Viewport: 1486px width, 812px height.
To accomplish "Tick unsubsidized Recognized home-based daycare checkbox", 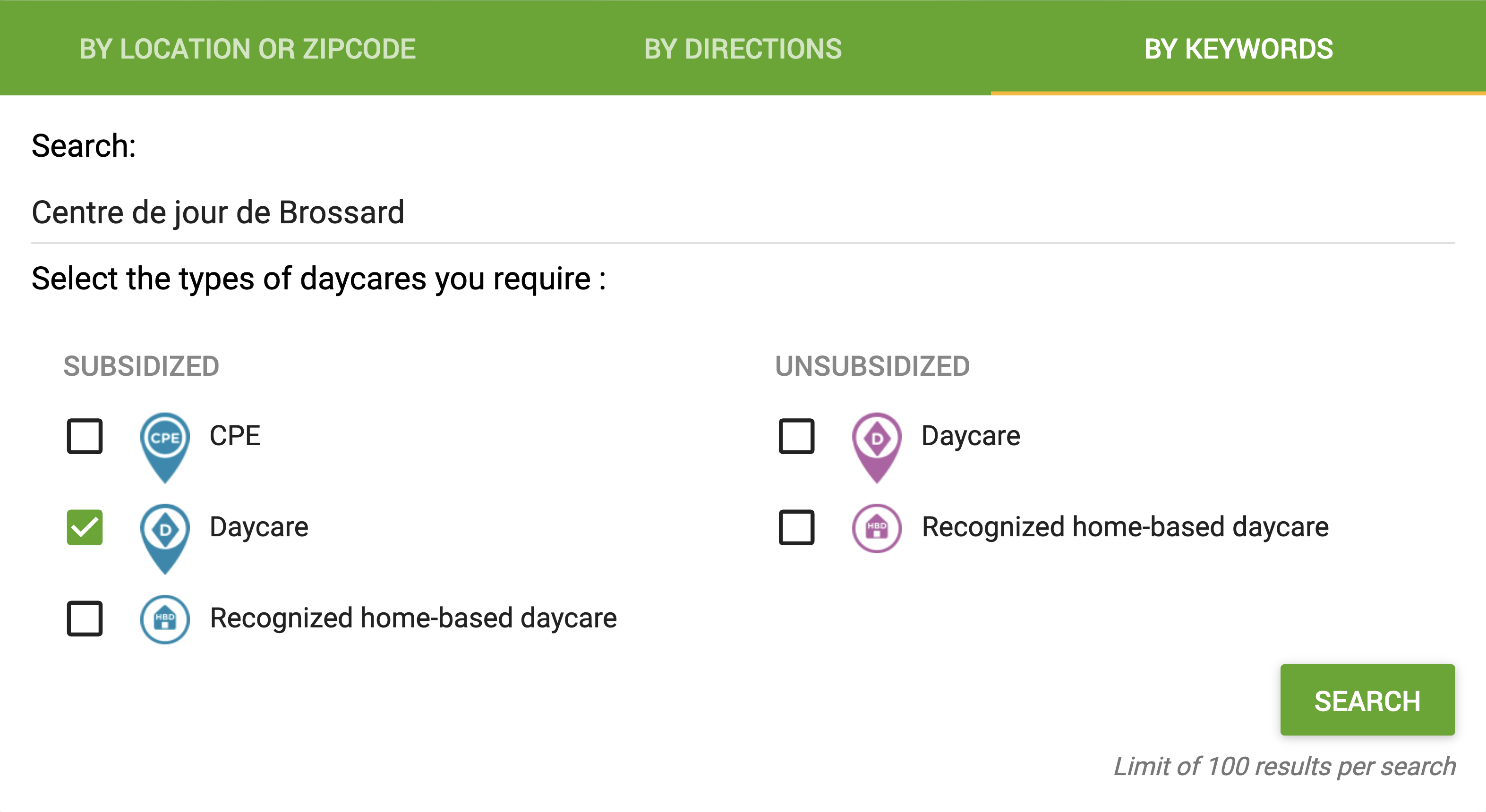I will [797, 528].
